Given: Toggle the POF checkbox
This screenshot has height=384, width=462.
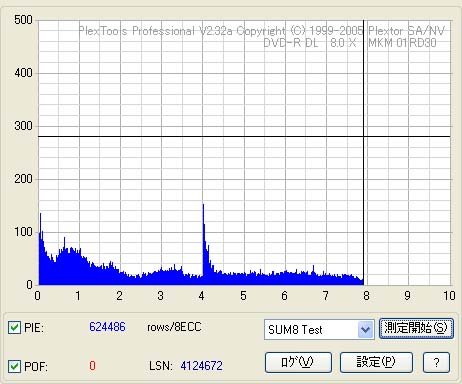Looking at the screenshot, I should [x=14, y=366].
